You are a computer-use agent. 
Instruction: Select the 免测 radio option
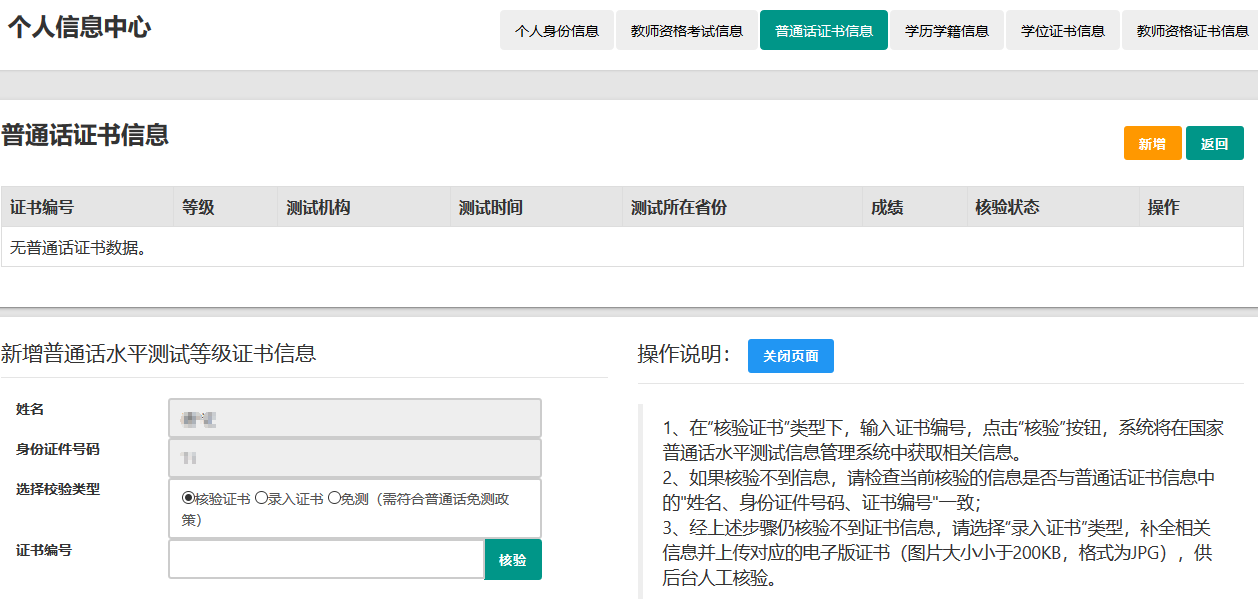click(333, 498)
